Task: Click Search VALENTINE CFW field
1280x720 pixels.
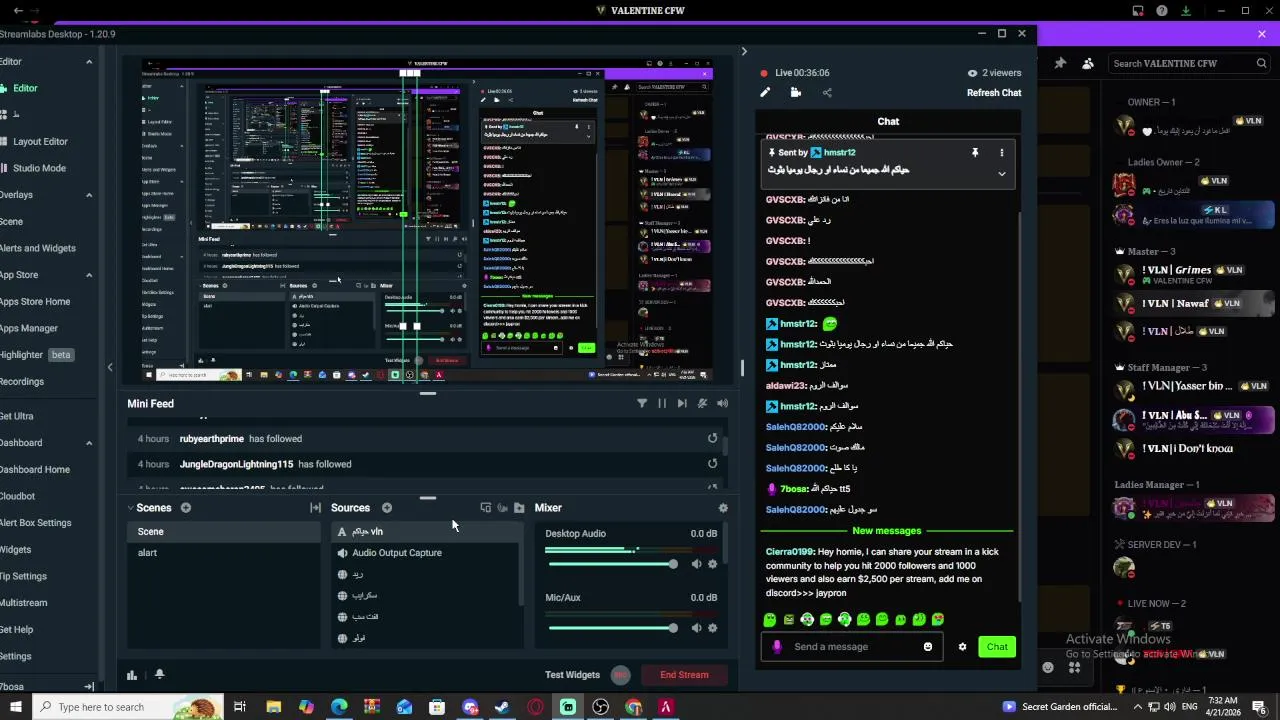Action: tap(1190, 63)
